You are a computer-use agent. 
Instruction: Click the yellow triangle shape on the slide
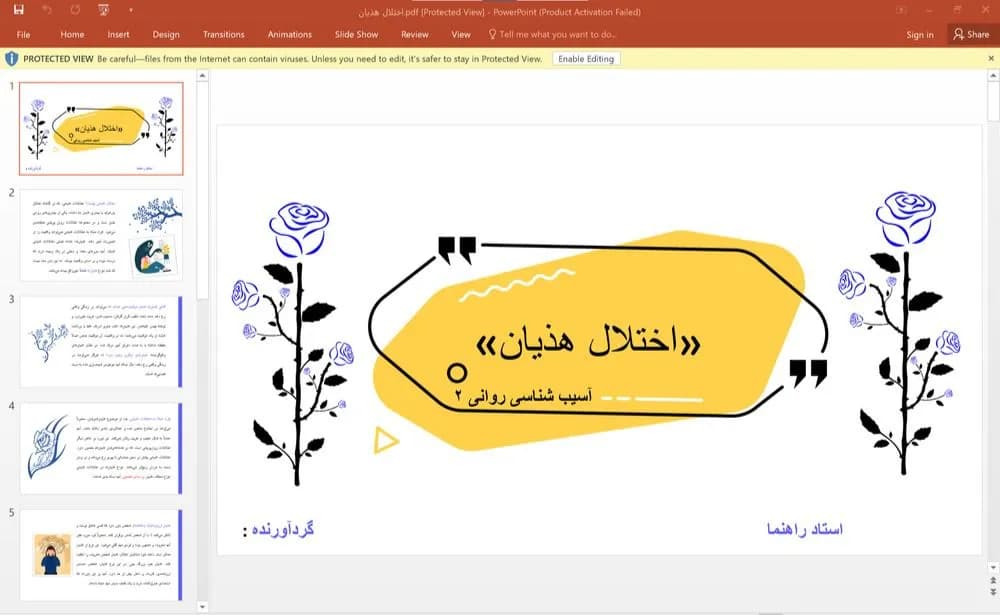(x=385, y=440)
